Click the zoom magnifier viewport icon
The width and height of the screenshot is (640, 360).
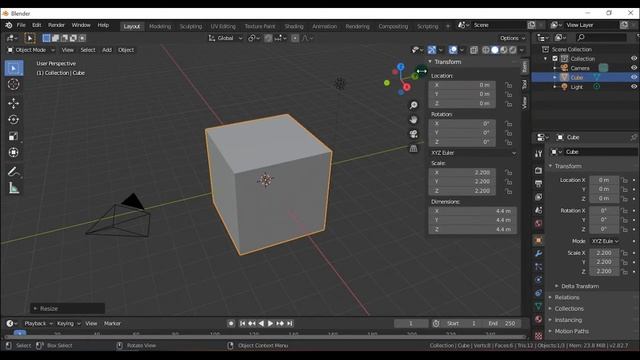pyautogui.click(x=413, y=105)
